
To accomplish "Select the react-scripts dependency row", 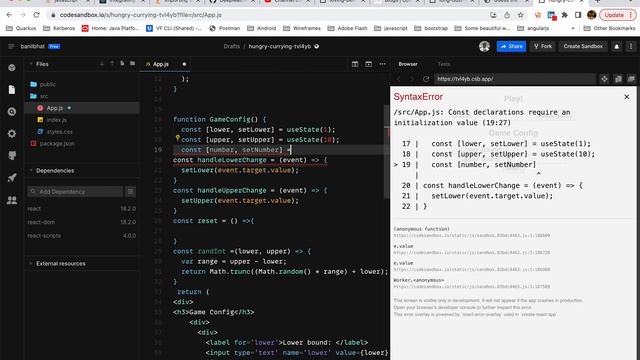I will [x=82, y=236].
